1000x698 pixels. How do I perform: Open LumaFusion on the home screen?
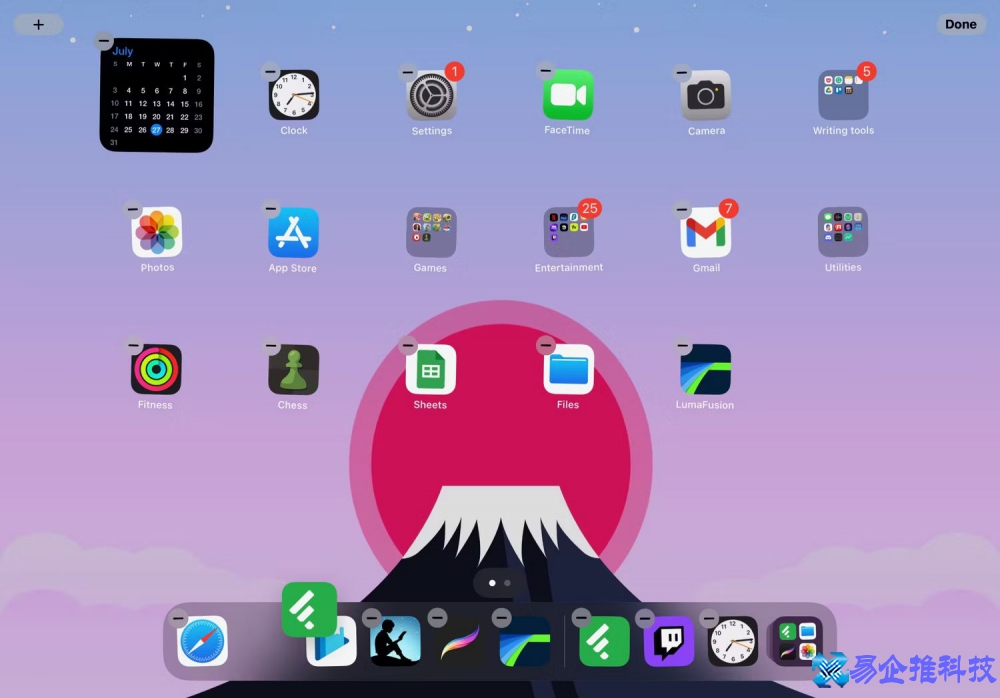[x=704, y=370]
